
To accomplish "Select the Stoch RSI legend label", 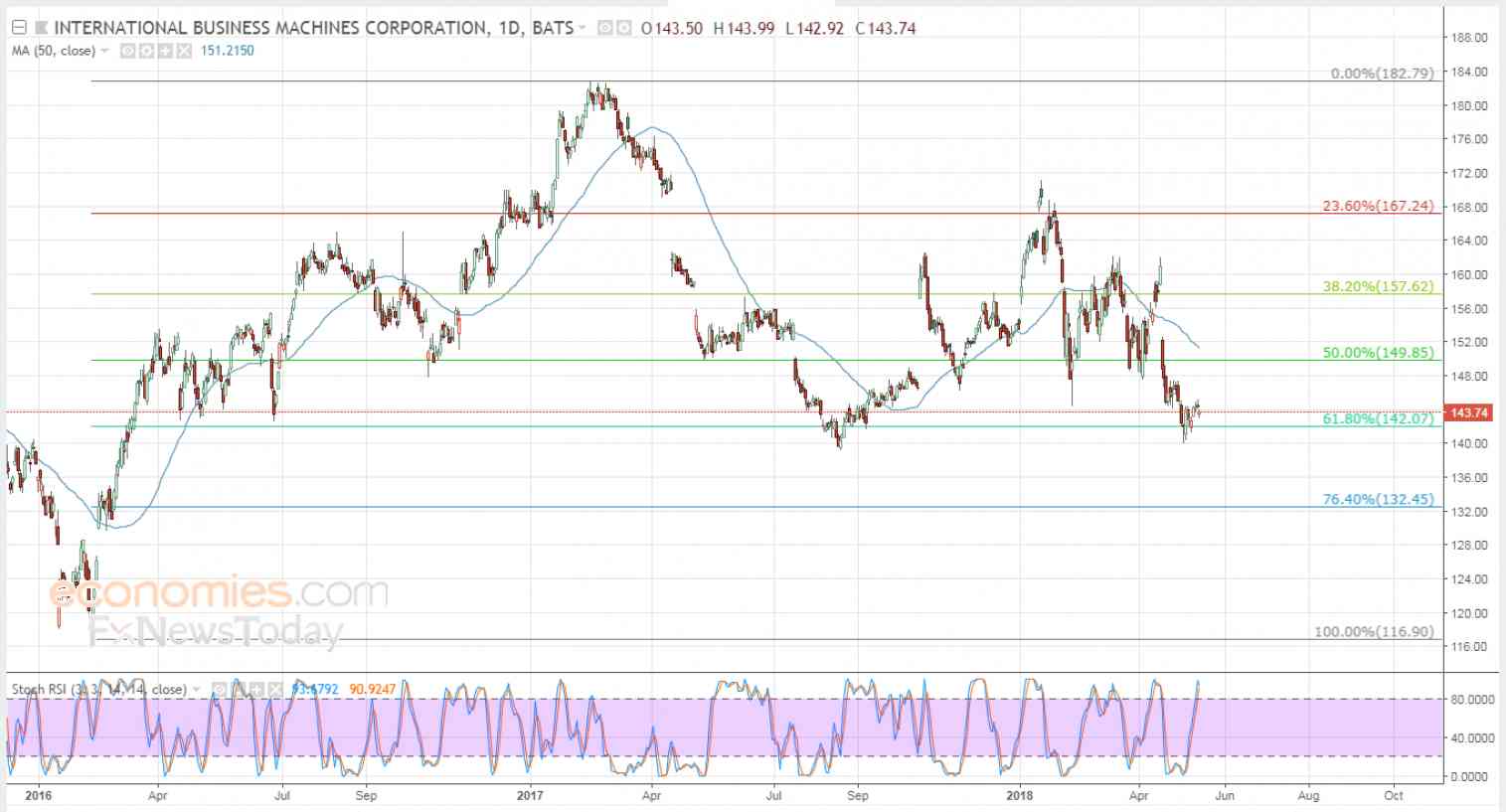I will pos(98,689).
